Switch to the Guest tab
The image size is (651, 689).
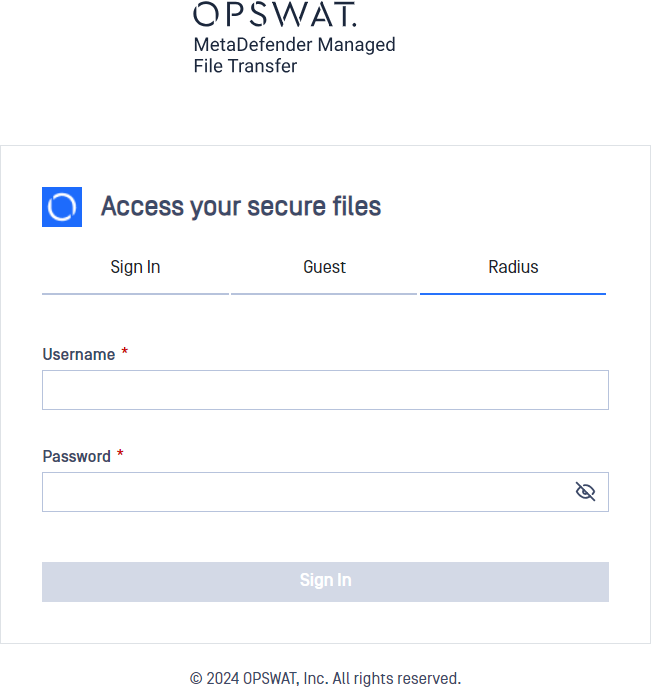(324, 267)
